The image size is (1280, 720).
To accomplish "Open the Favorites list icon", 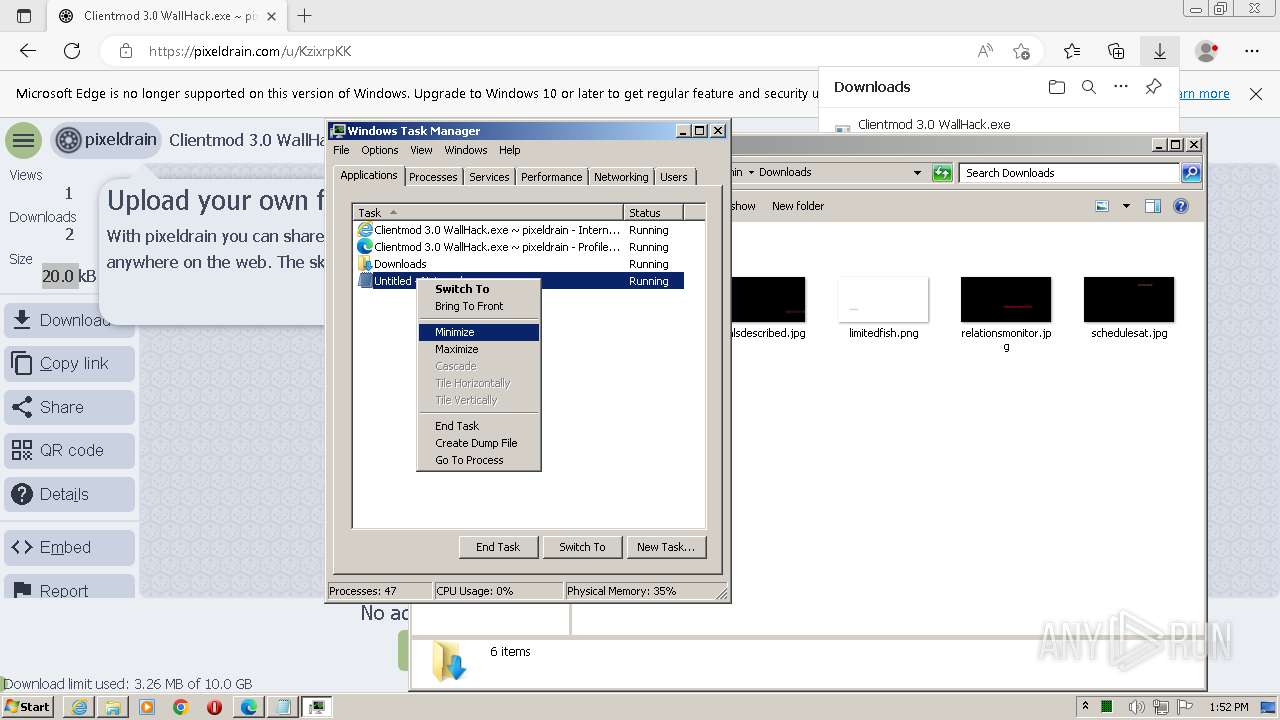I will point(1072,51).
